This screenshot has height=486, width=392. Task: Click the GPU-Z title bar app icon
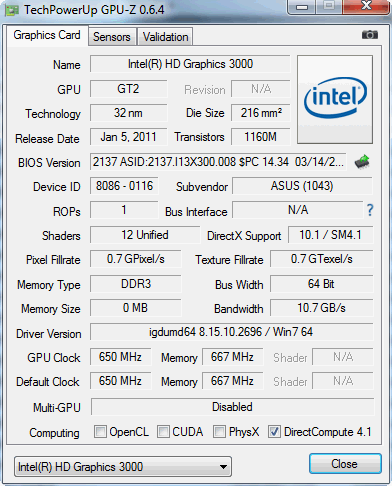[12, 10]
